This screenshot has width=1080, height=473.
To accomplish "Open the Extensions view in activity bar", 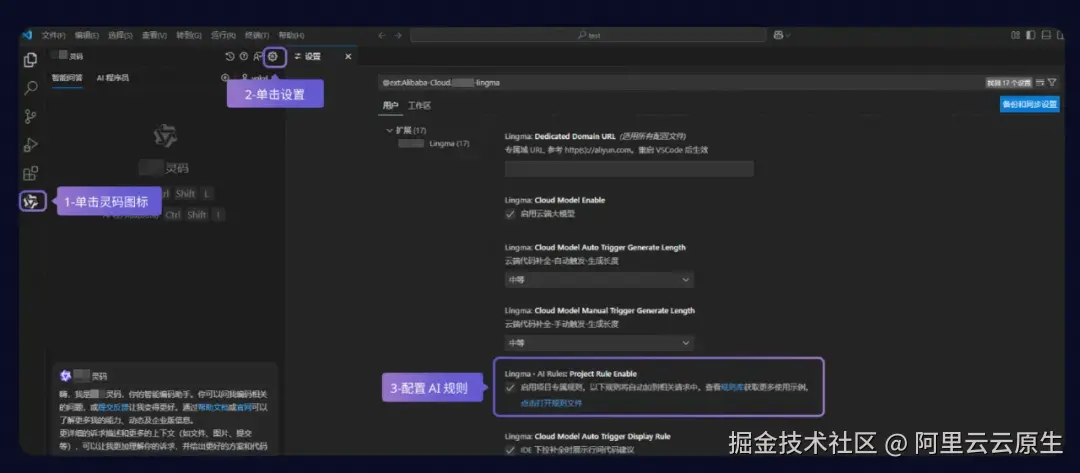I will click(30, 174).
